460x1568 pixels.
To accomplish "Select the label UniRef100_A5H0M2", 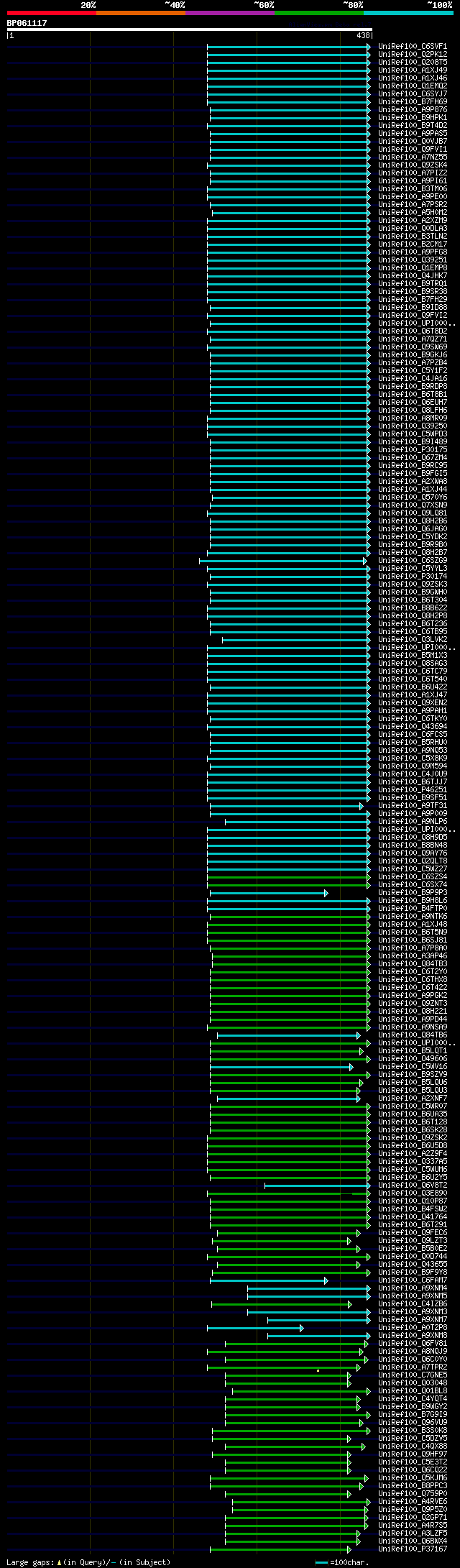I will (413, 213).
